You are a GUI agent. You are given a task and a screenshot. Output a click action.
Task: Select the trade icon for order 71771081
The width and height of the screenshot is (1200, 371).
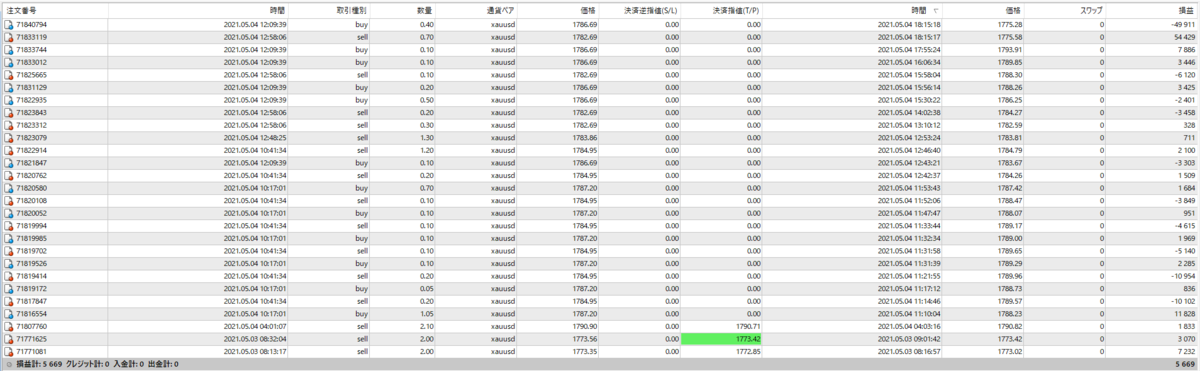click(9, 352)
